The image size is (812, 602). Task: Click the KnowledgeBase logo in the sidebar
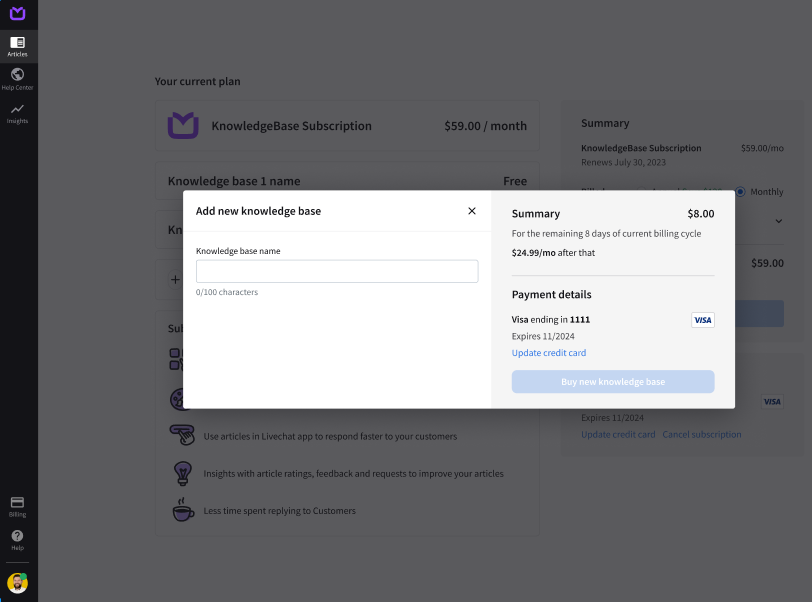17,13
